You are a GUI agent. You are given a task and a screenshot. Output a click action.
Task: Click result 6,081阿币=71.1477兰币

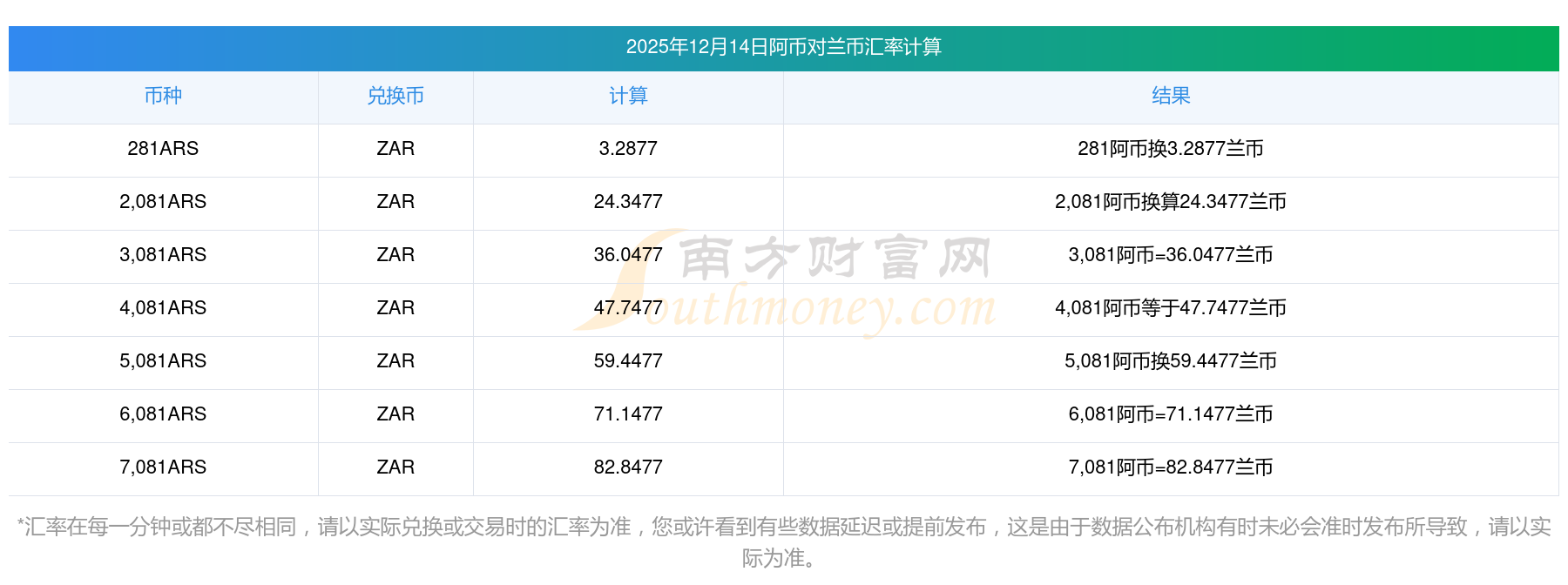(1171, 414)
